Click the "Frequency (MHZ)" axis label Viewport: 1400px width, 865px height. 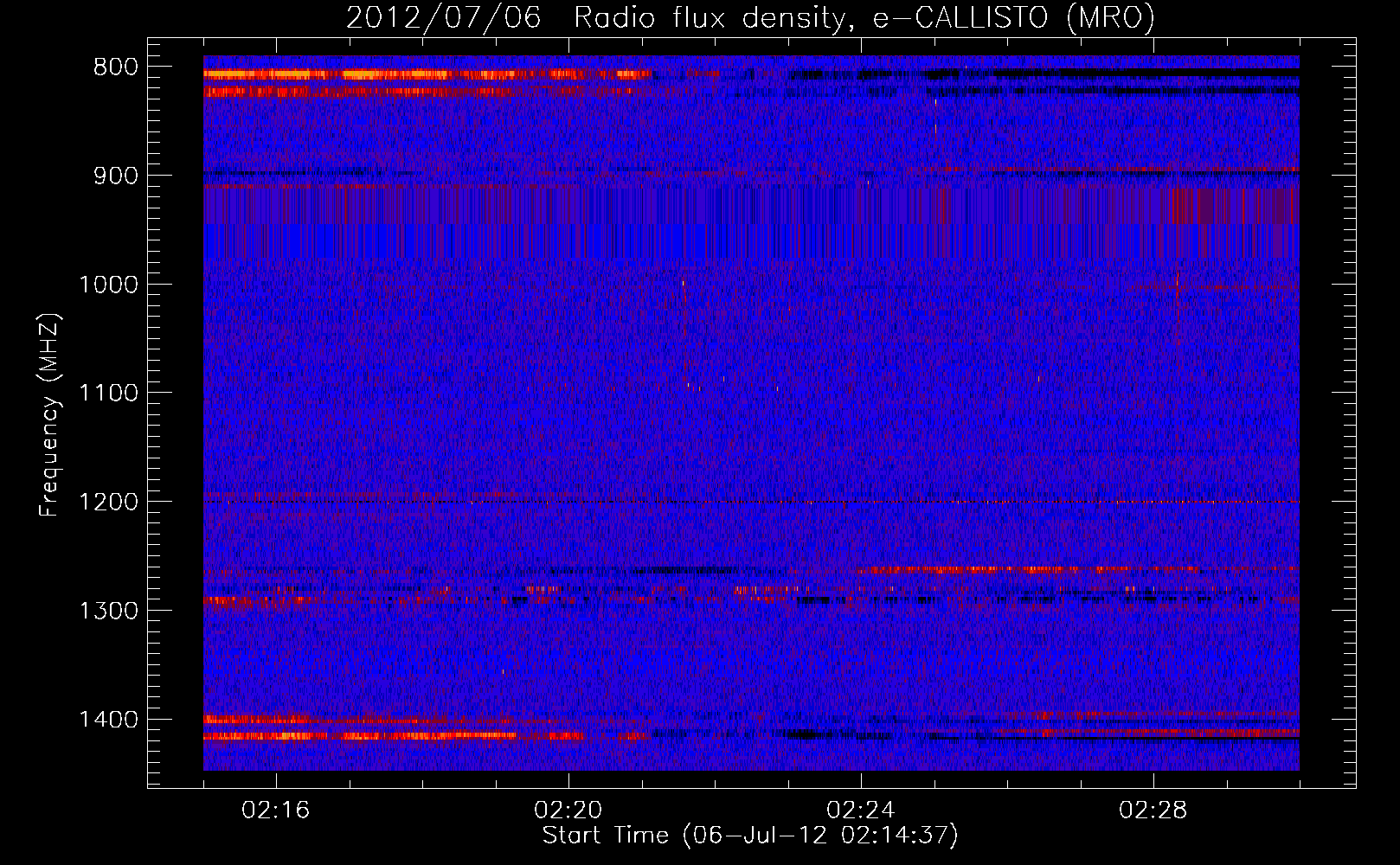[x=50, y=415]
